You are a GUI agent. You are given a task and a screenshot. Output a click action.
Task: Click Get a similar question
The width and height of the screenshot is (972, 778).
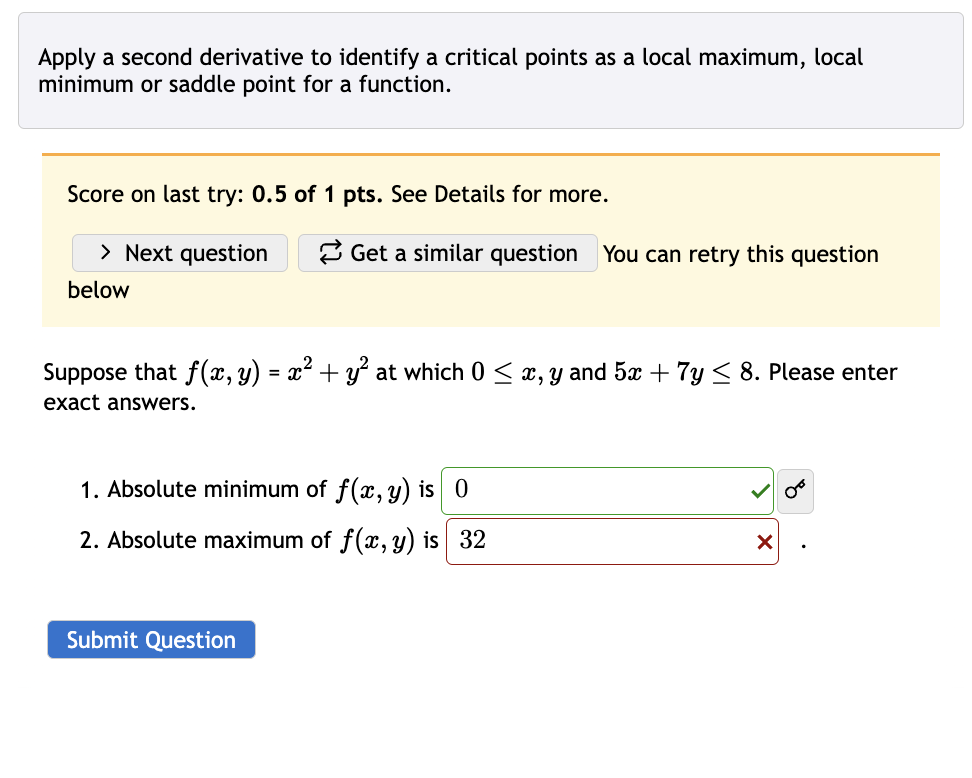coord(447,253)
